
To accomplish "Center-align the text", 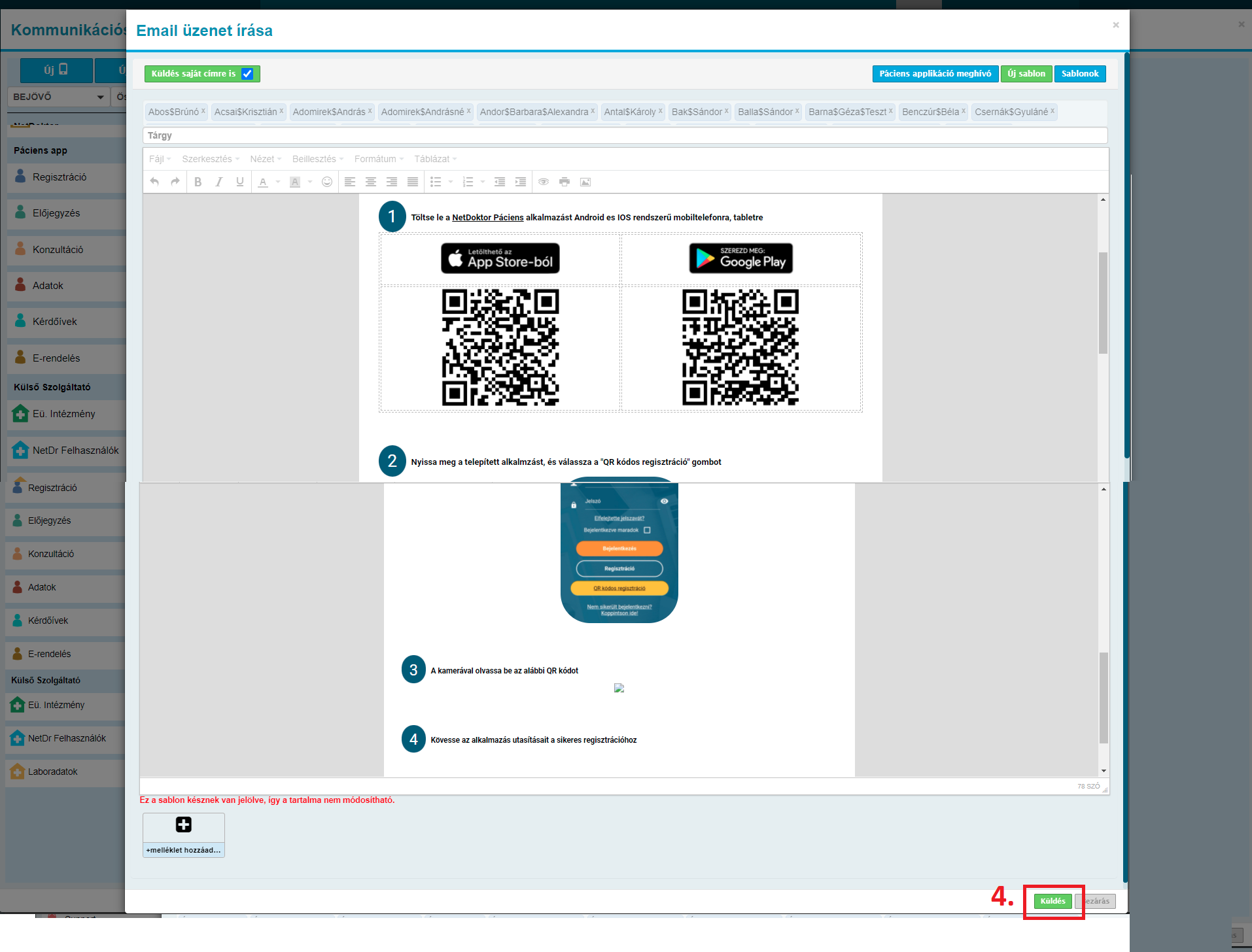I will [371, 182].
